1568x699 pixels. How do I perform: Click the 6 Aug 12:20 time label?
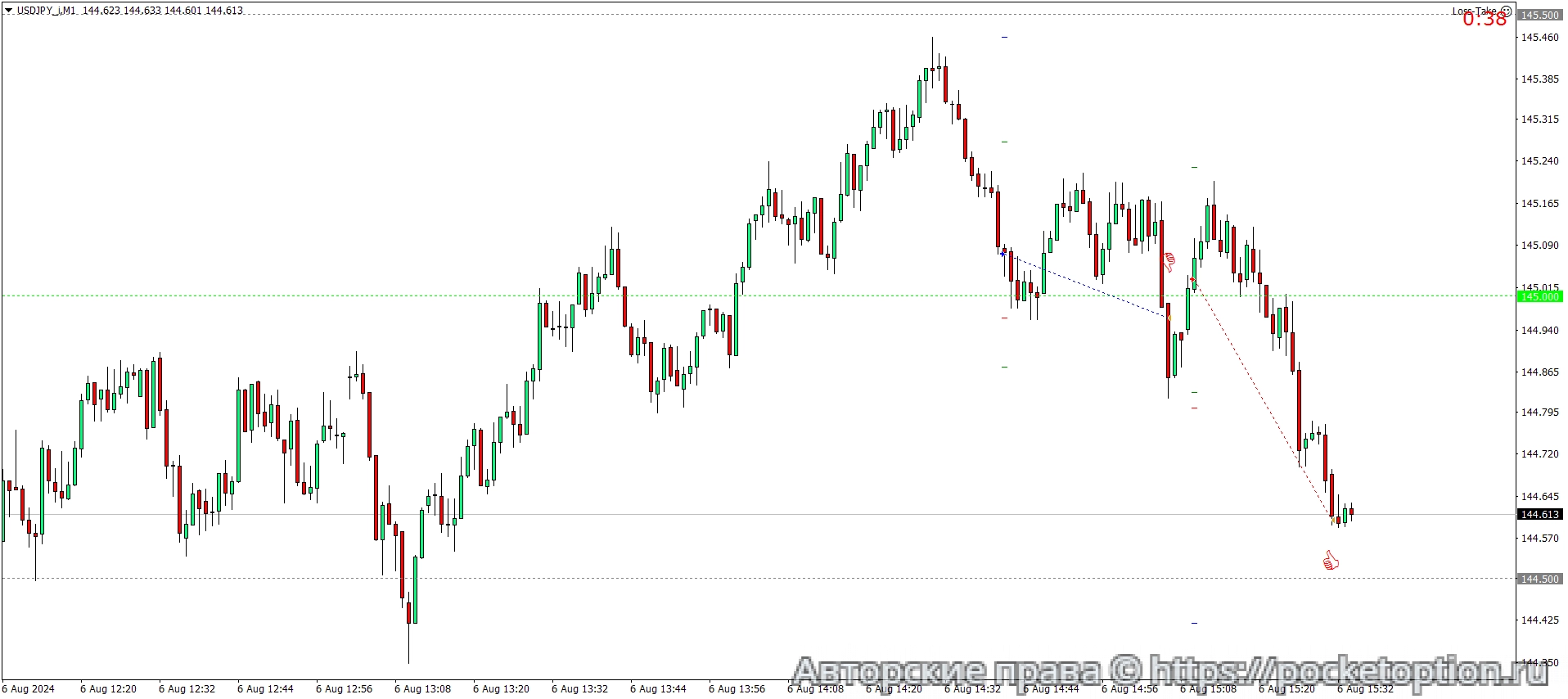108,688
